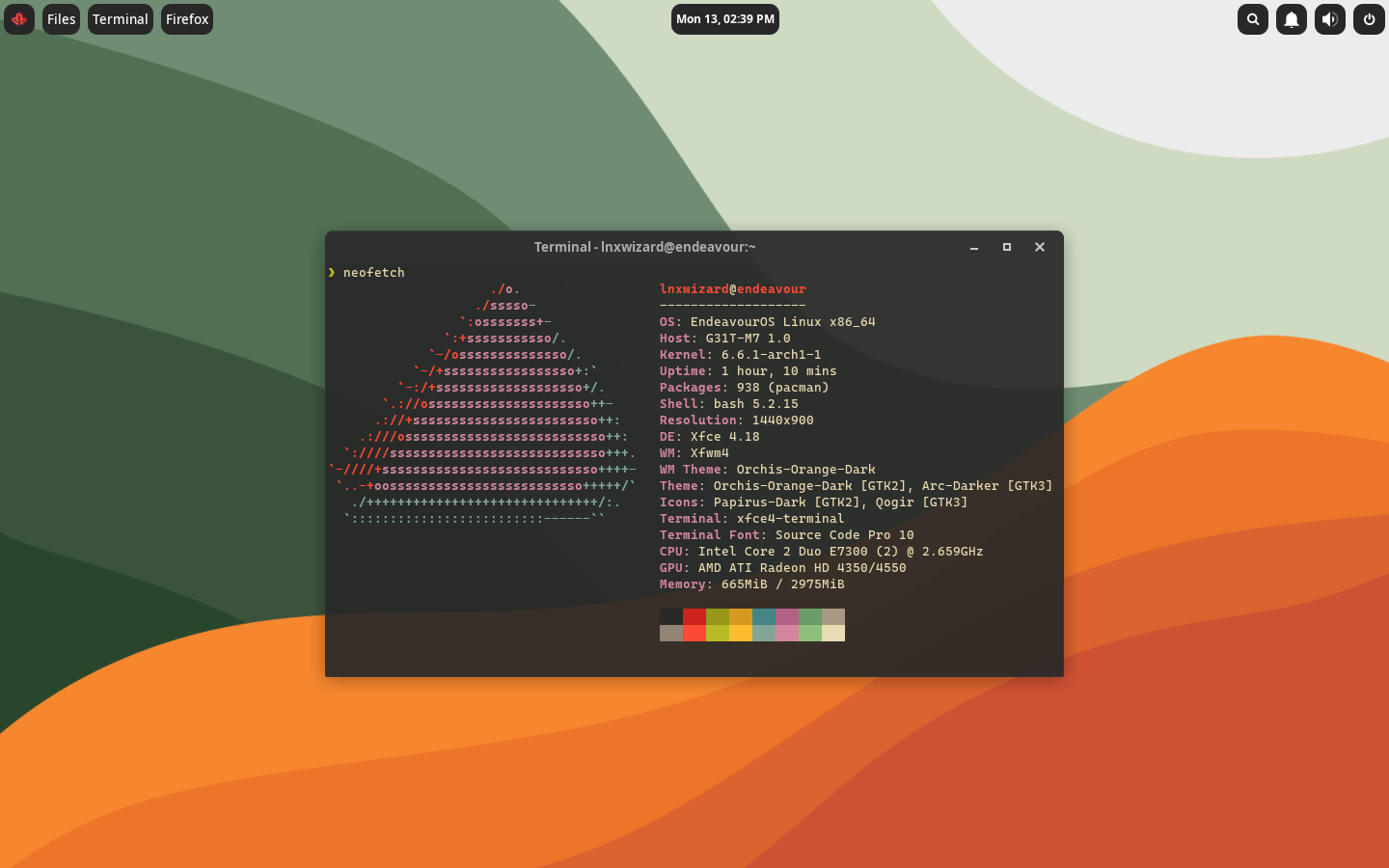Open the Terminal launcher in the panel
The image size is (1389, 868).
[x=121, y=19]
